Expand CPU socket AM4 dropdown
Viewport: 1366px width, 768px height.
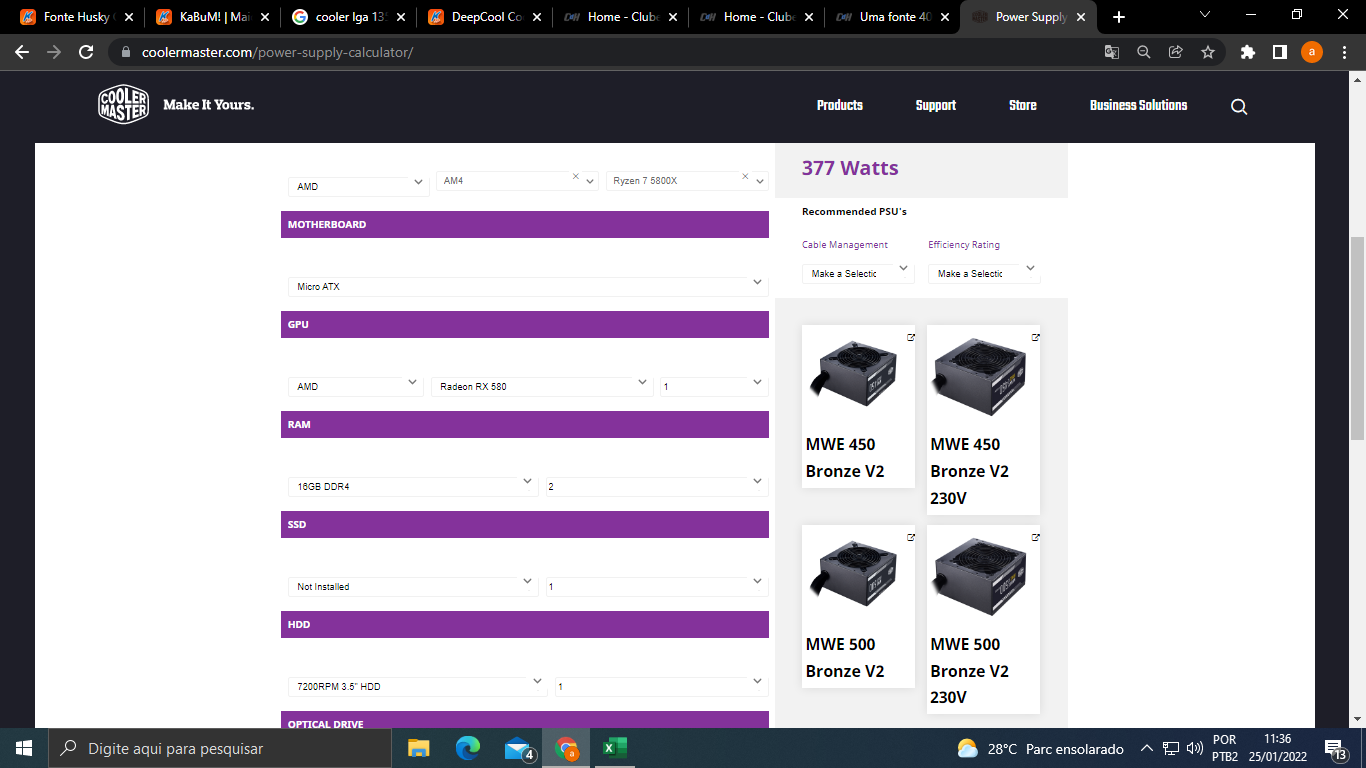coord(516,181)
